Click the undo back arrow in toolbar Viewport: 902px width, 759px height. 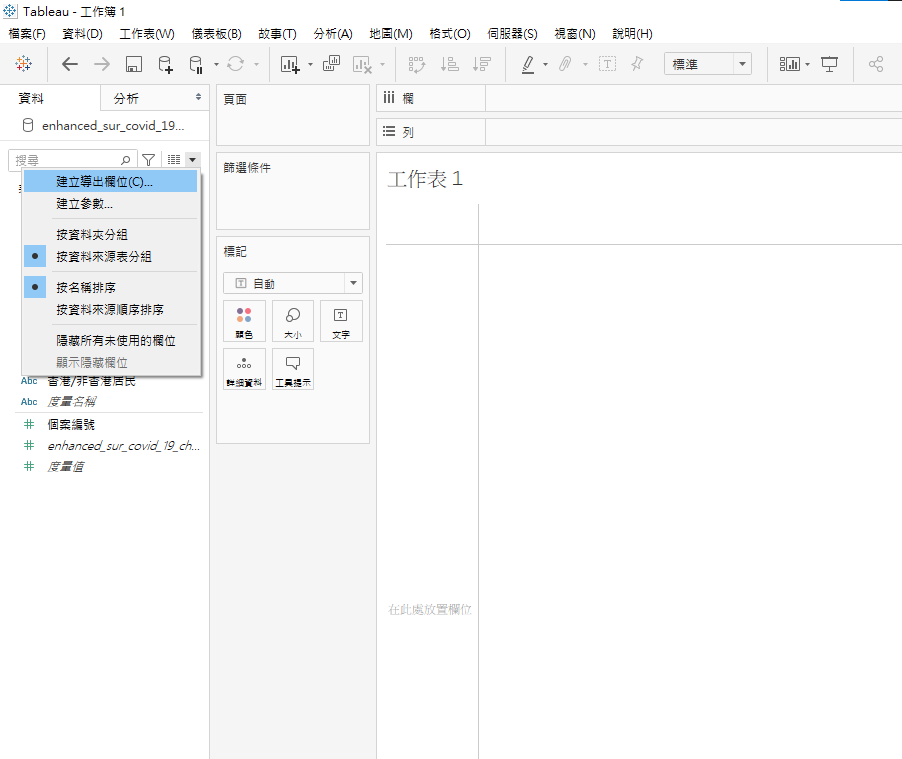point(70,64)
